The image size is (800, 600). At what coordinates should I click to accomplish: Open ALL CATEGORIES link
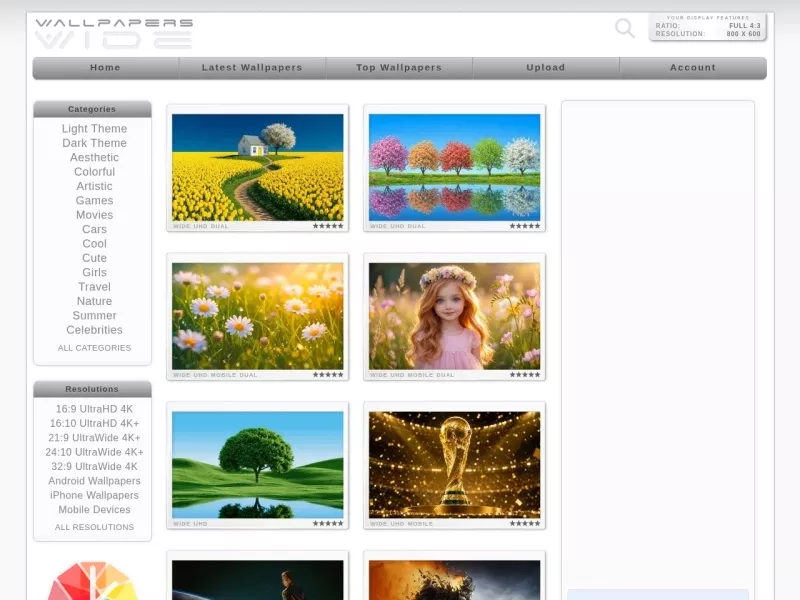click(x=94, y=348)
